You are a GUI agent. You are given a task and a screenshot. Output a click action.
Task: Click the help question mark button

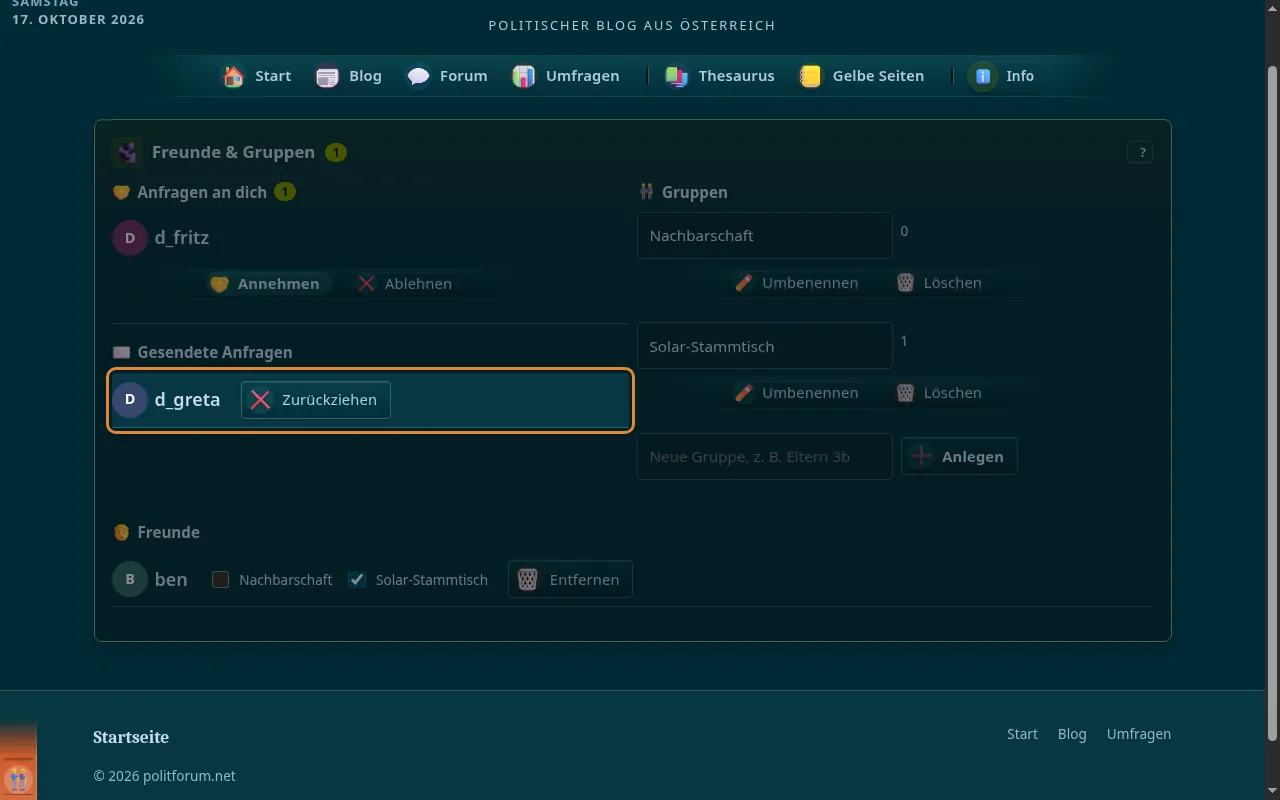pos(1140,152)
